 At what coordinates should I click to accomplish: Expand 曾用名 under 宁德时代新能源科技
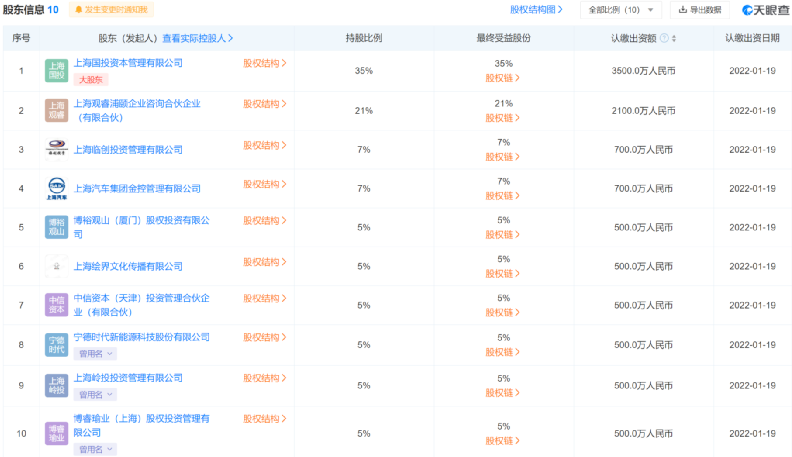click(97, 354)
